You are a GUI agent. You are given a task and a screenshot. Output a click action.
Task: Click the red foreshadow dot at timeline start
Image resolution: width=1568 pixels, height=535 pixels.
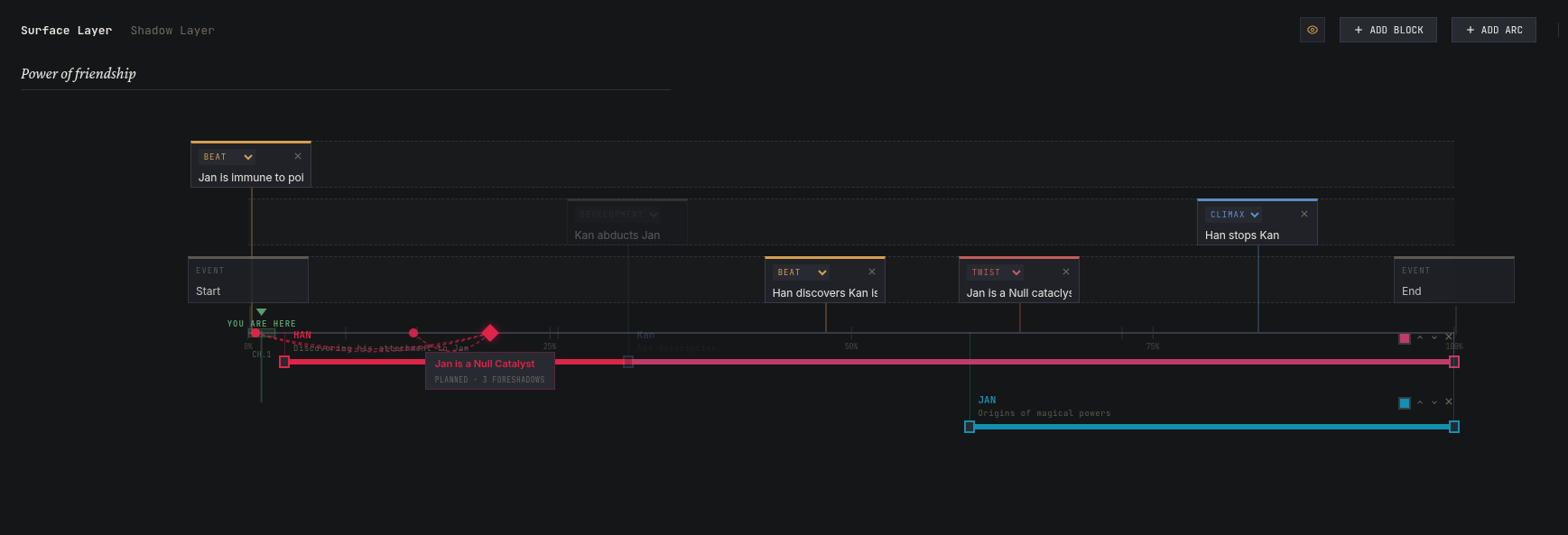[255, 333]
